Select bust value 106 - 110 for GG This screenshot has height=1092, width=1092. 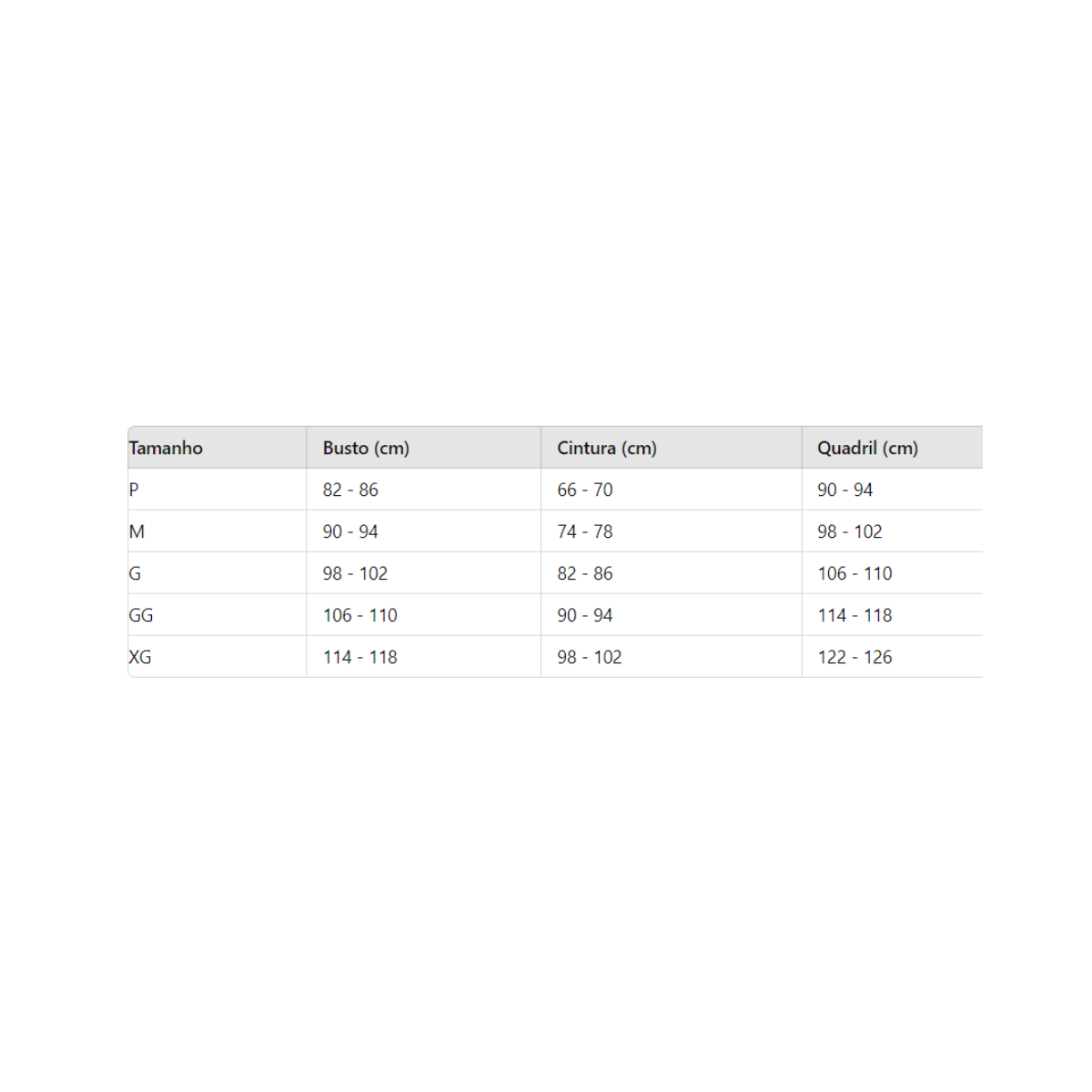(360, 615)
